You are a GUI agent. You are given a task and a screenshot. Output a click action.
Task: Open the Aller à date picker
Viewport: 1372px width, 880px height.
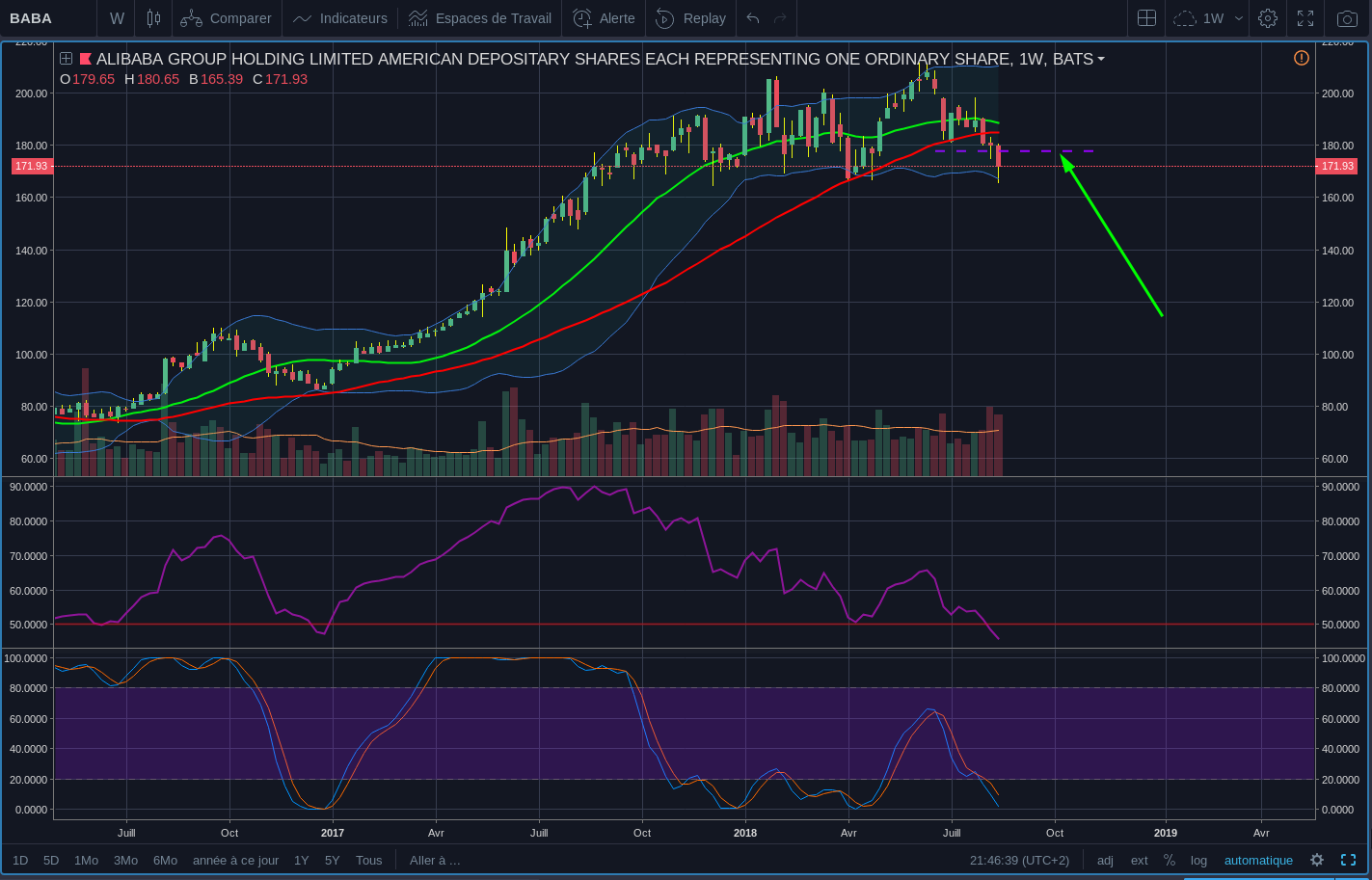pos(435,860)
